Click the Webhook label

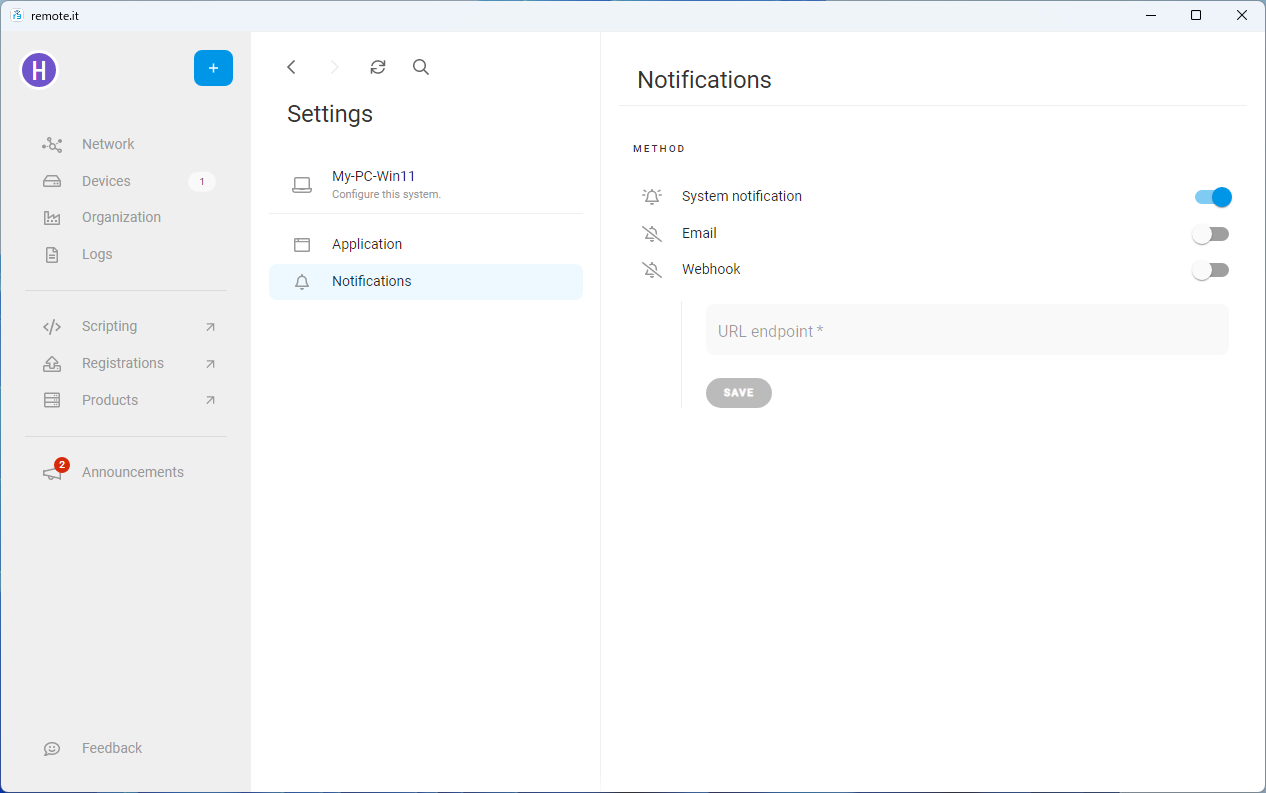click(711, 269)
